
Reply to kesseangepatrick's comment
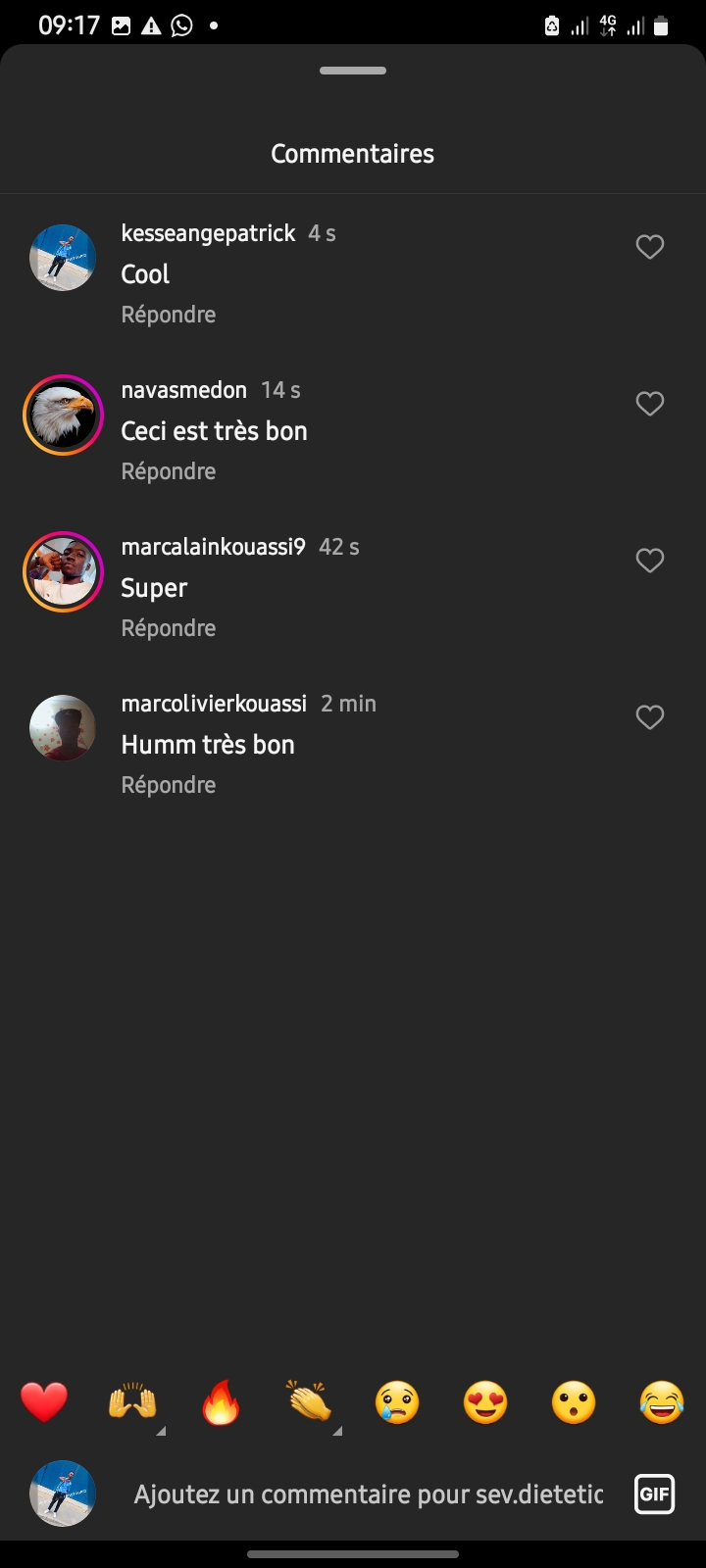click(169, 315)
